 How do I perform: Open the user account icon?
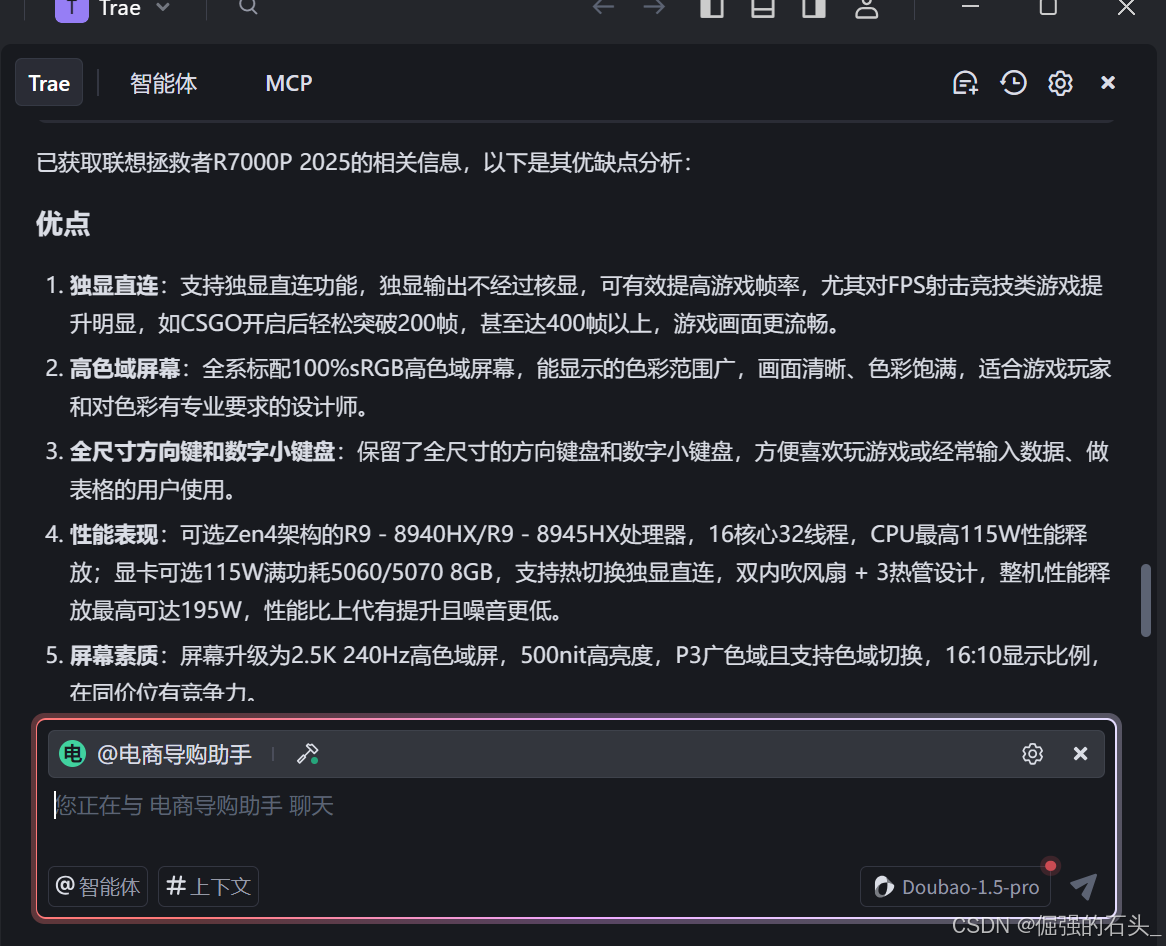866,8
